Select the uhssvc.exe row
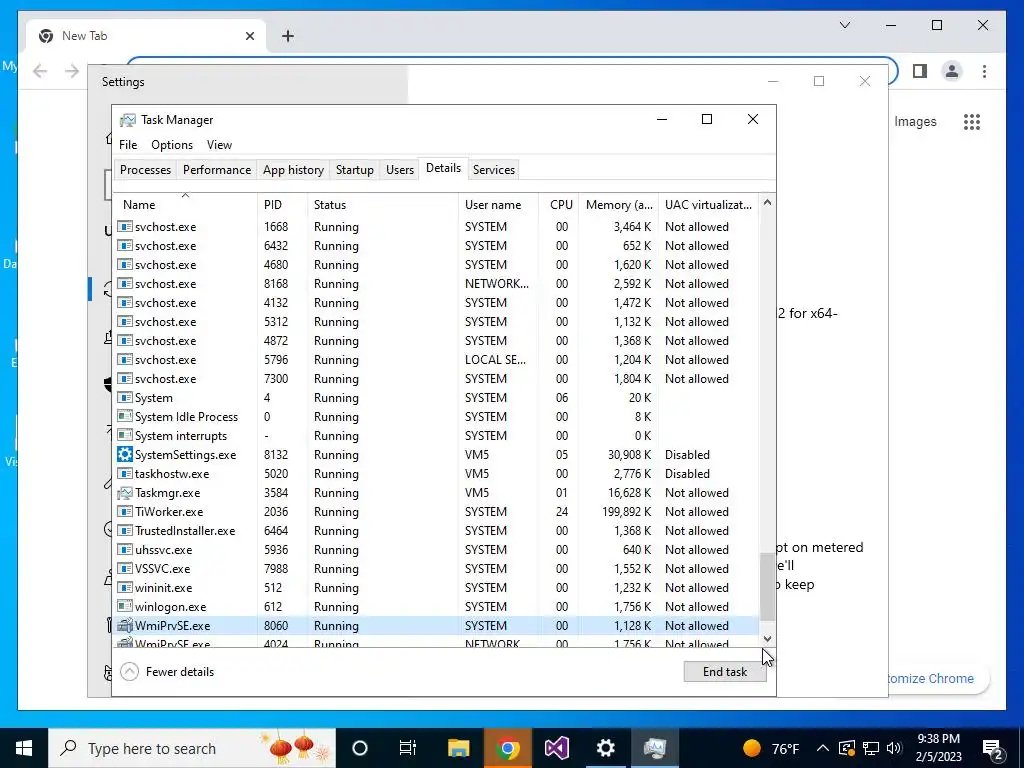This screenshot has width=1024, height=768. 436,550
